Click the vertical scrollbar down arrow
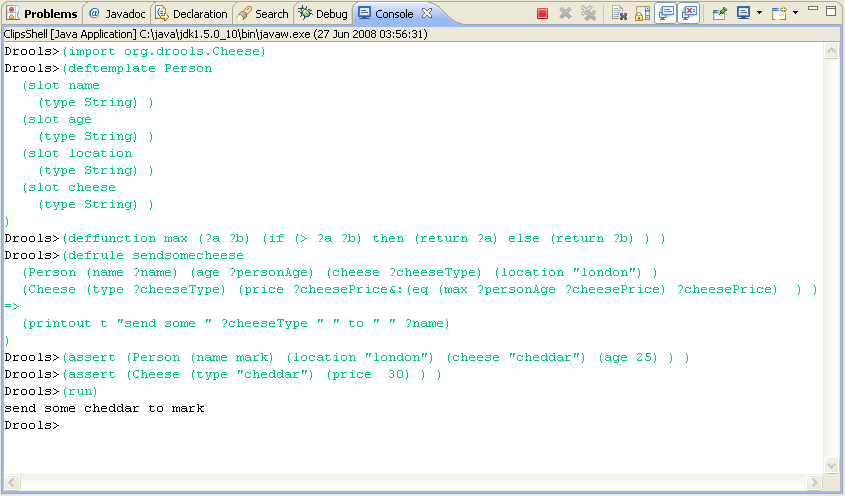 (x=832, y=466)
